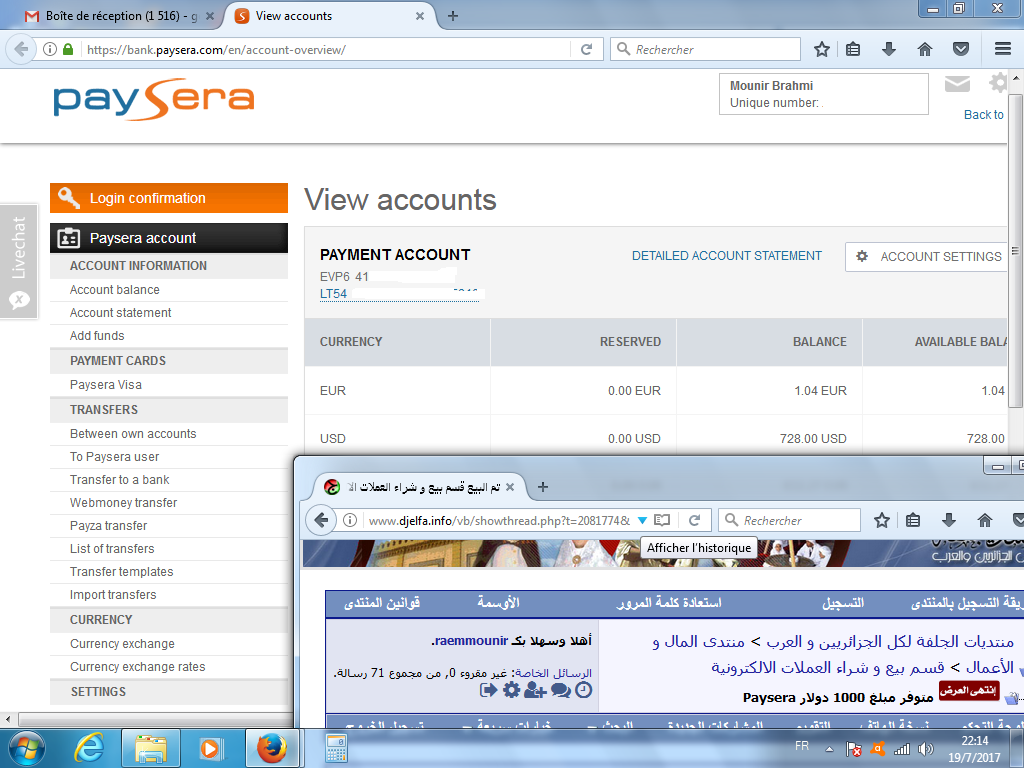Open Payza transfer

click(x=108, y=525)
